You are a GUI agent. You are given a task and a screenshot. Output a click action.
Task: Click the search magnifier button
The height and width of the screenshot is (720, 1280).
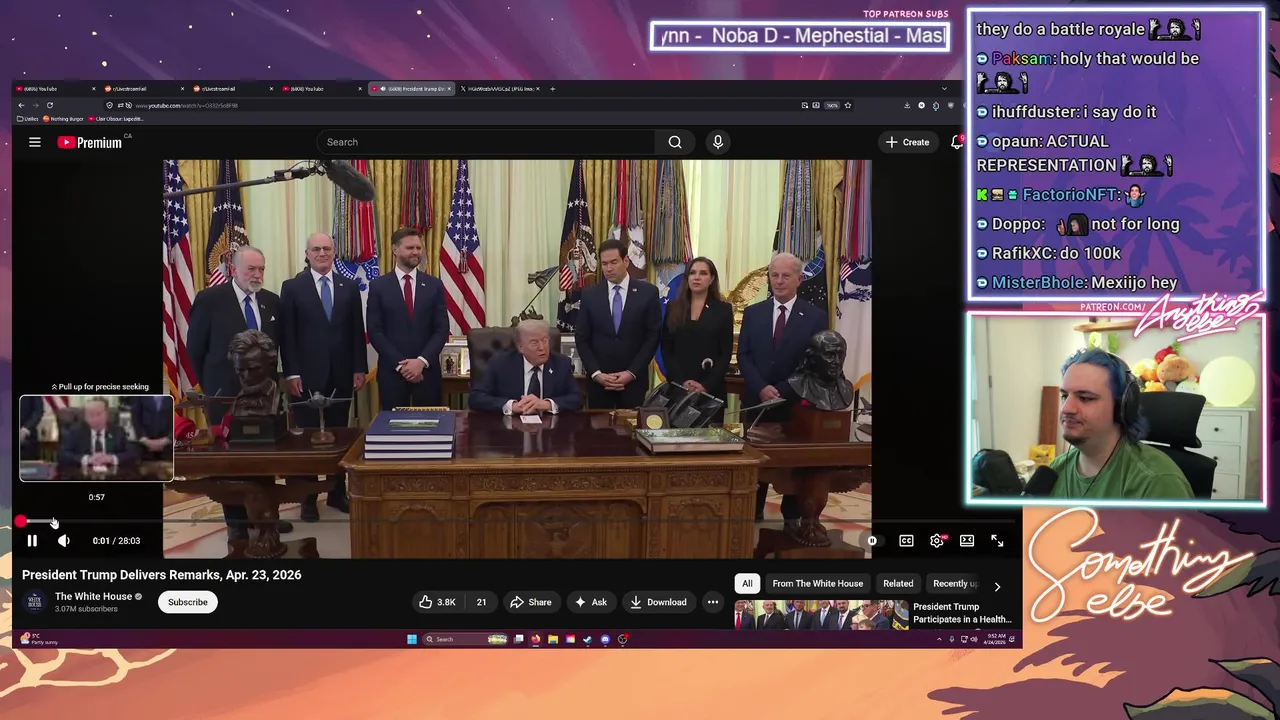(x=675, y=142)
